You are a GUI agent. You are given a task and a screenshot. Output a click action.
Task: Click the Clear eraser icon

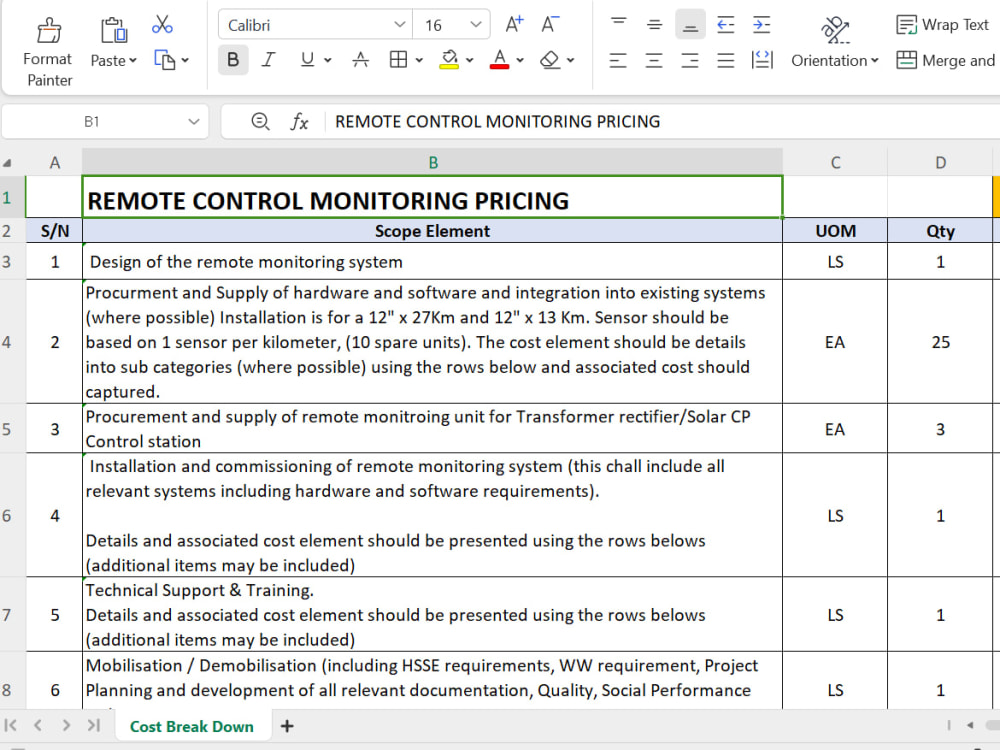(549, 60)
